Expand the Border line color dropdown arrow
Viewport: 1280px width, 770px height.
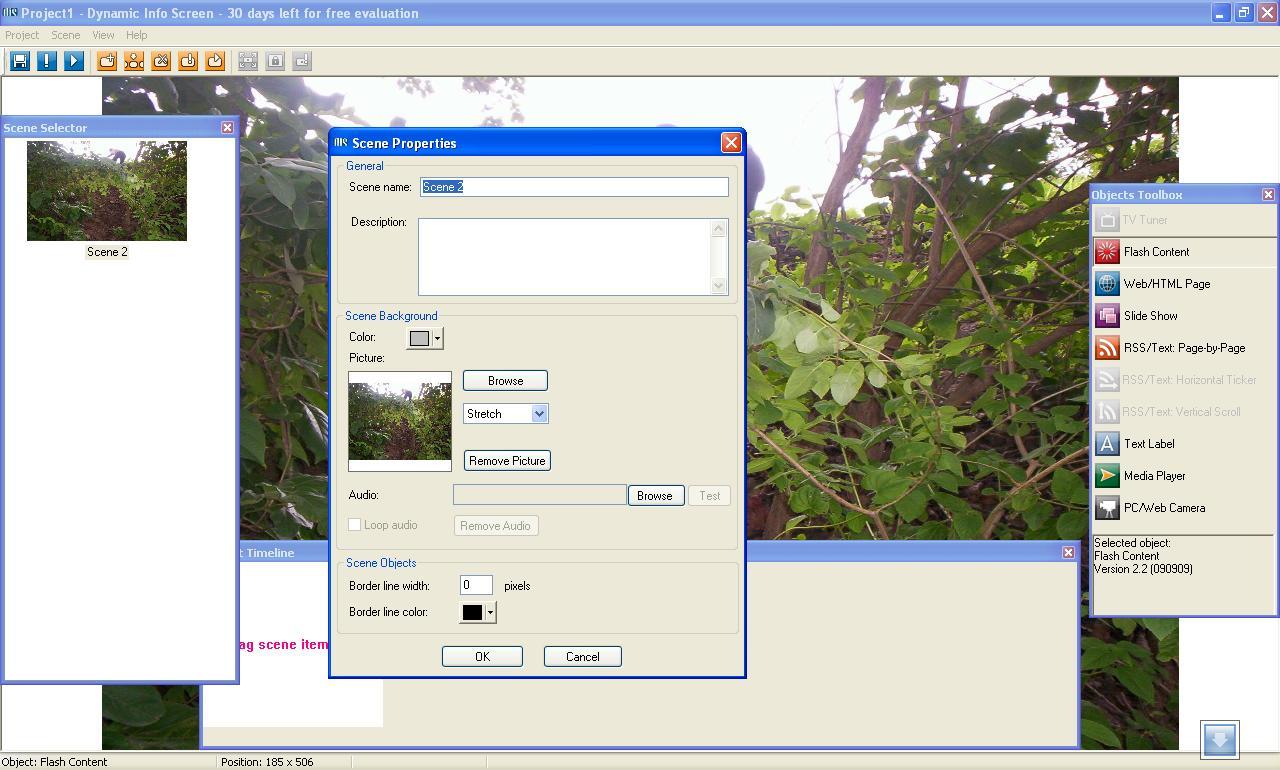[x=490, y=613]
